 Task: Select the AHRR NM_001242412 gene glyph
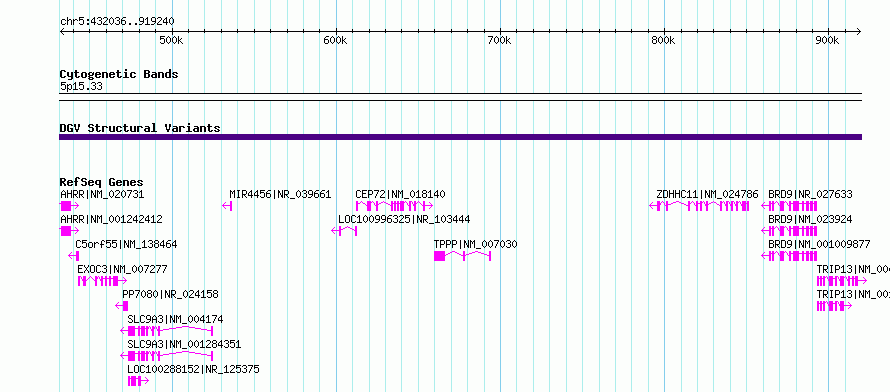[69, 231]
